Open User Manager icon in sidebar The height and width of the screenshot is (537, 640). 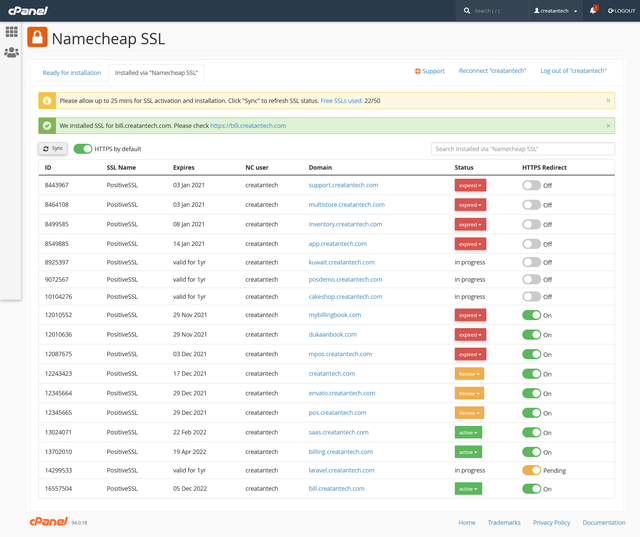(11, 52)
